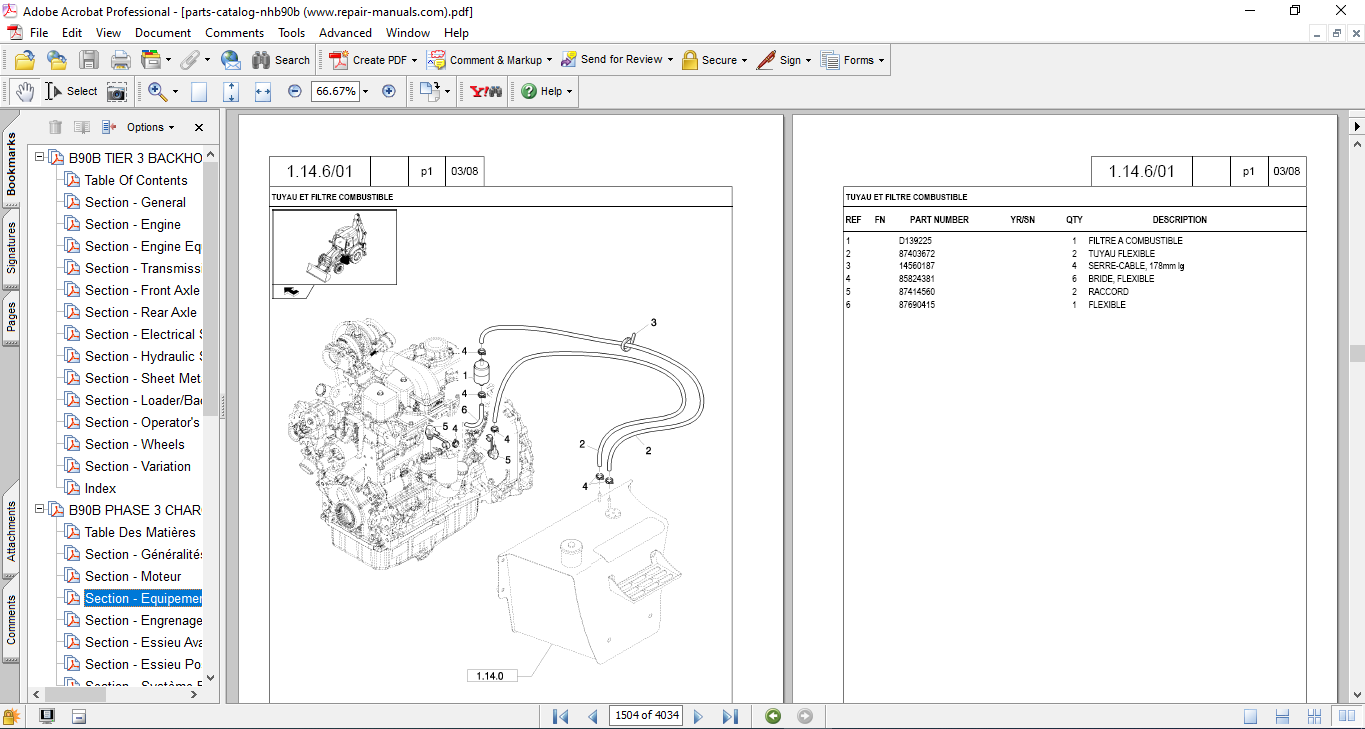Open the Table Des Matières bookmark

coord(140,532)
